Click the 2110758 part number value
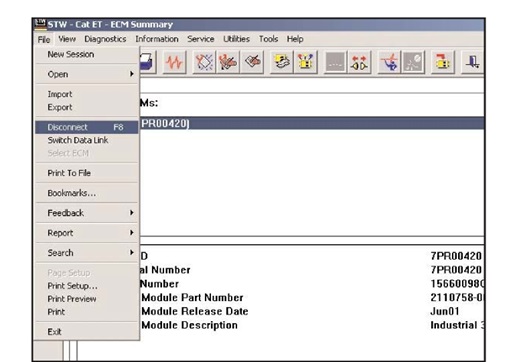The height and width of the screenshot is (362, 515). (457, 297)
